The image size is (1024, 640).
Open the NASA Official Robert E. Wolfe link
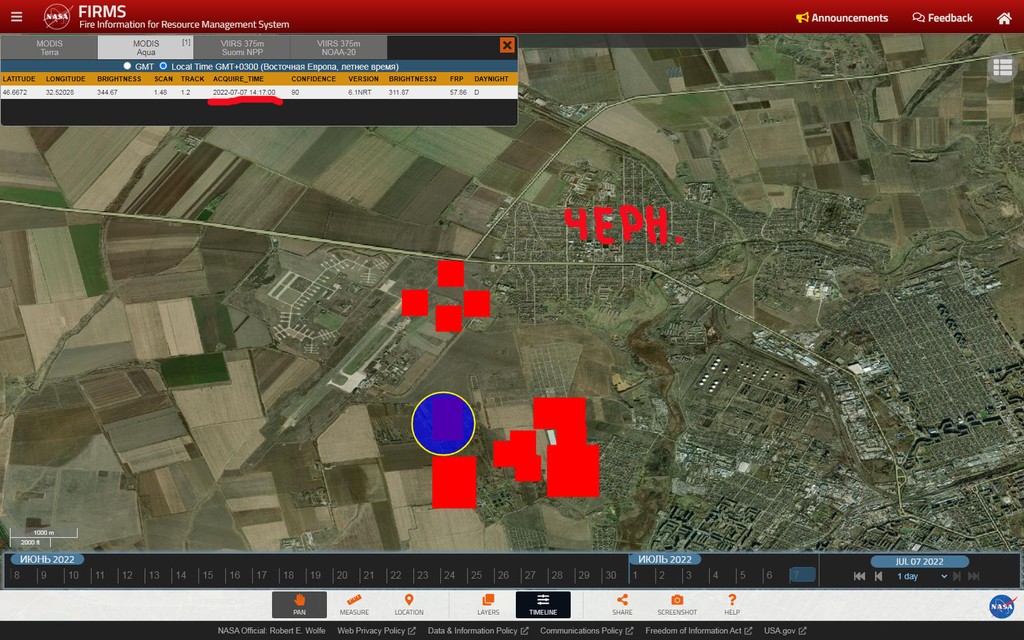[272, 631]
